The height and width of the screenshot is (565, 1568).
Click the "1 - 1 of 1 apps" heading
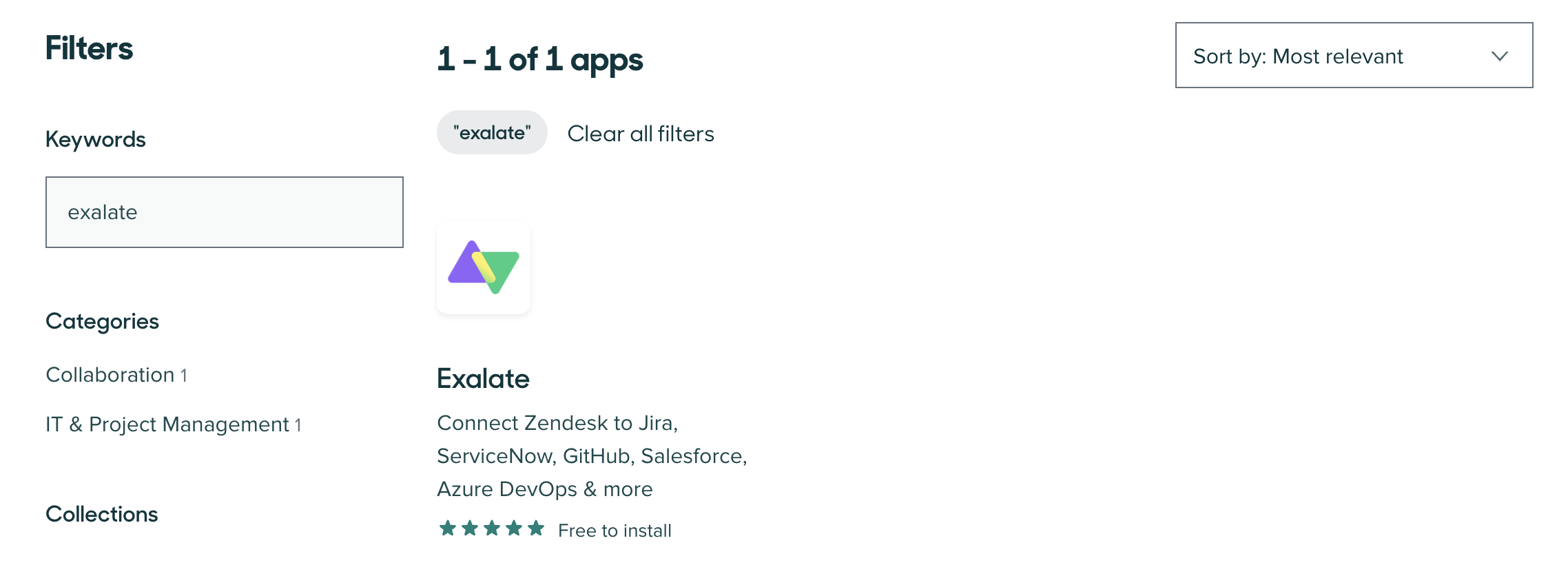pos(540,59)
